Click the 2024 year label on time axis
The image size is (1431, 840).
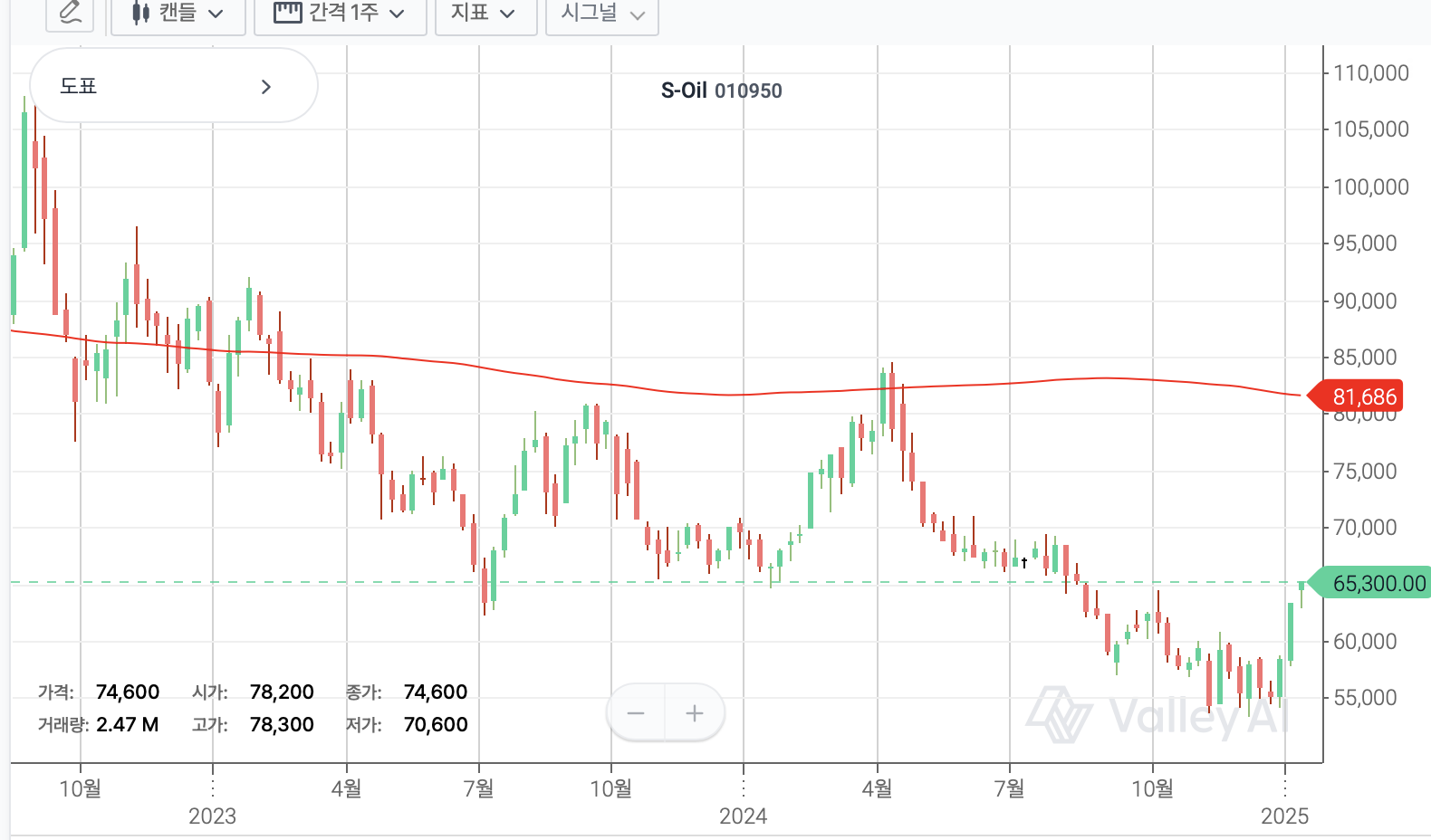coord(743,816)
